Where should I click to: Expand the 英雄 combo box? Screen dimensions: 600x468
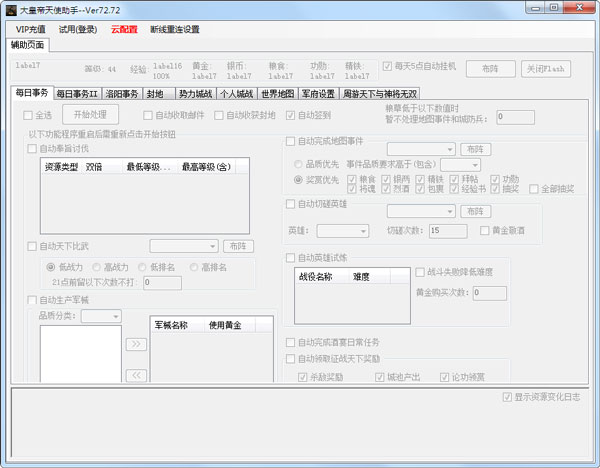[x=342, y=231]
